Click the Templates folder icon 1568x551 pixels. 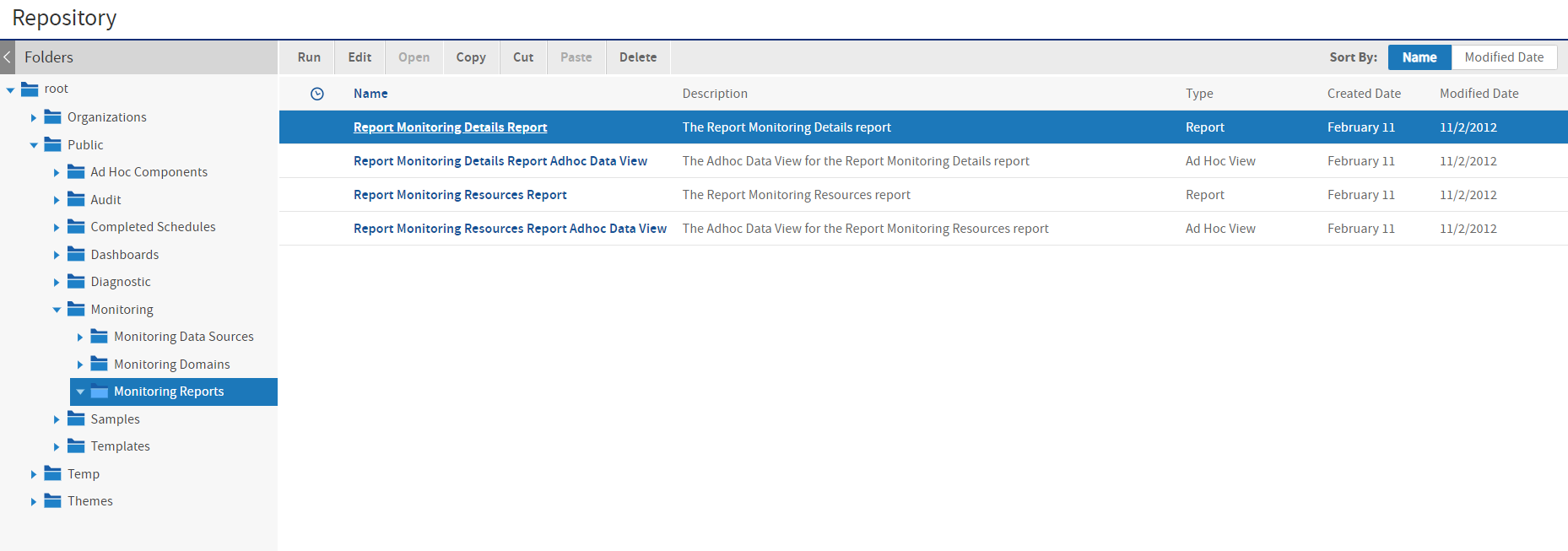coord(76,446)
